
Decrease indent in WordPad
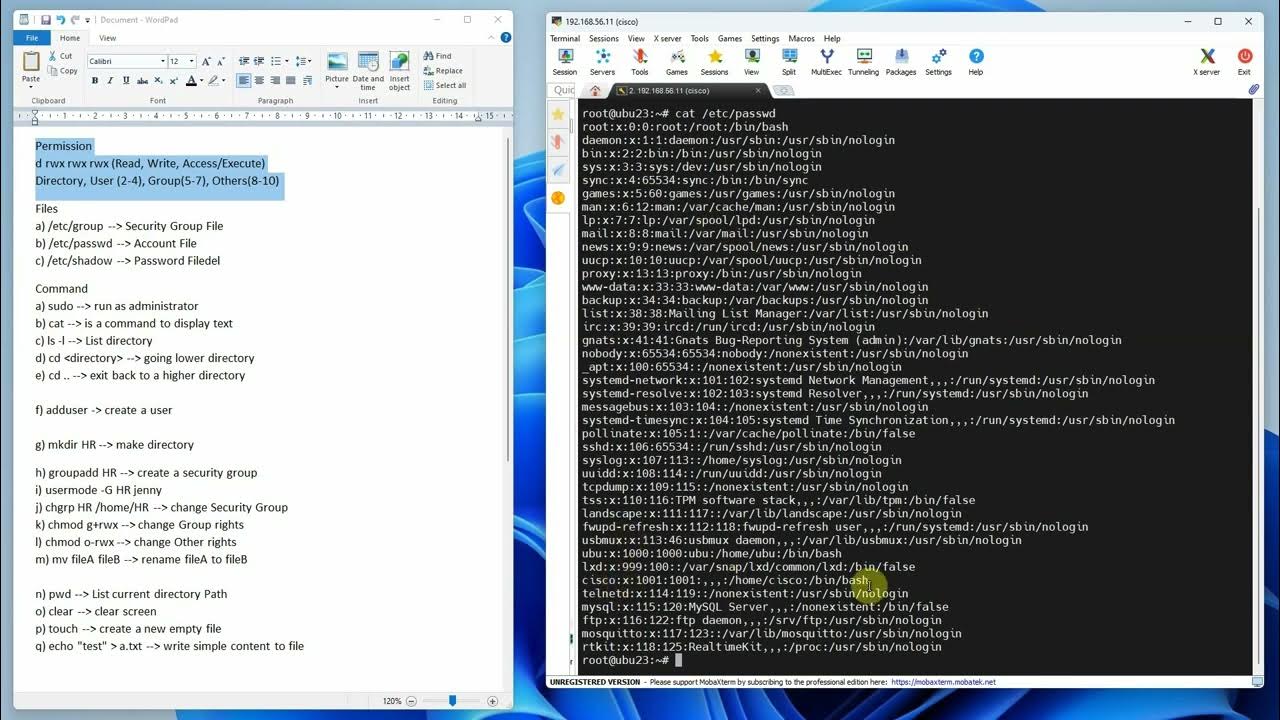244,61
